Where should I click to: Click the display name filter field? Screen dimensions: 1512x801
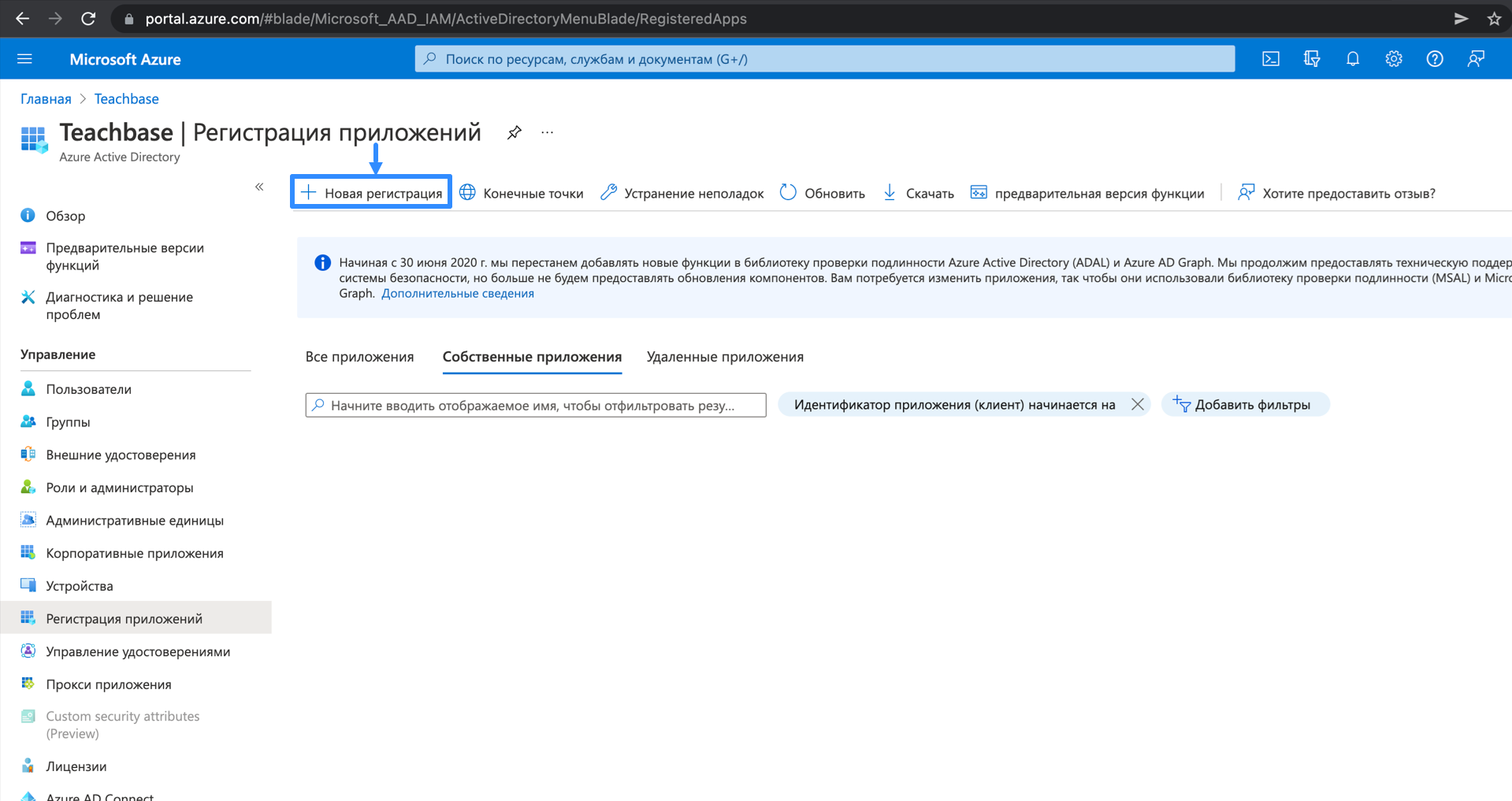click(x=536, y=405)
